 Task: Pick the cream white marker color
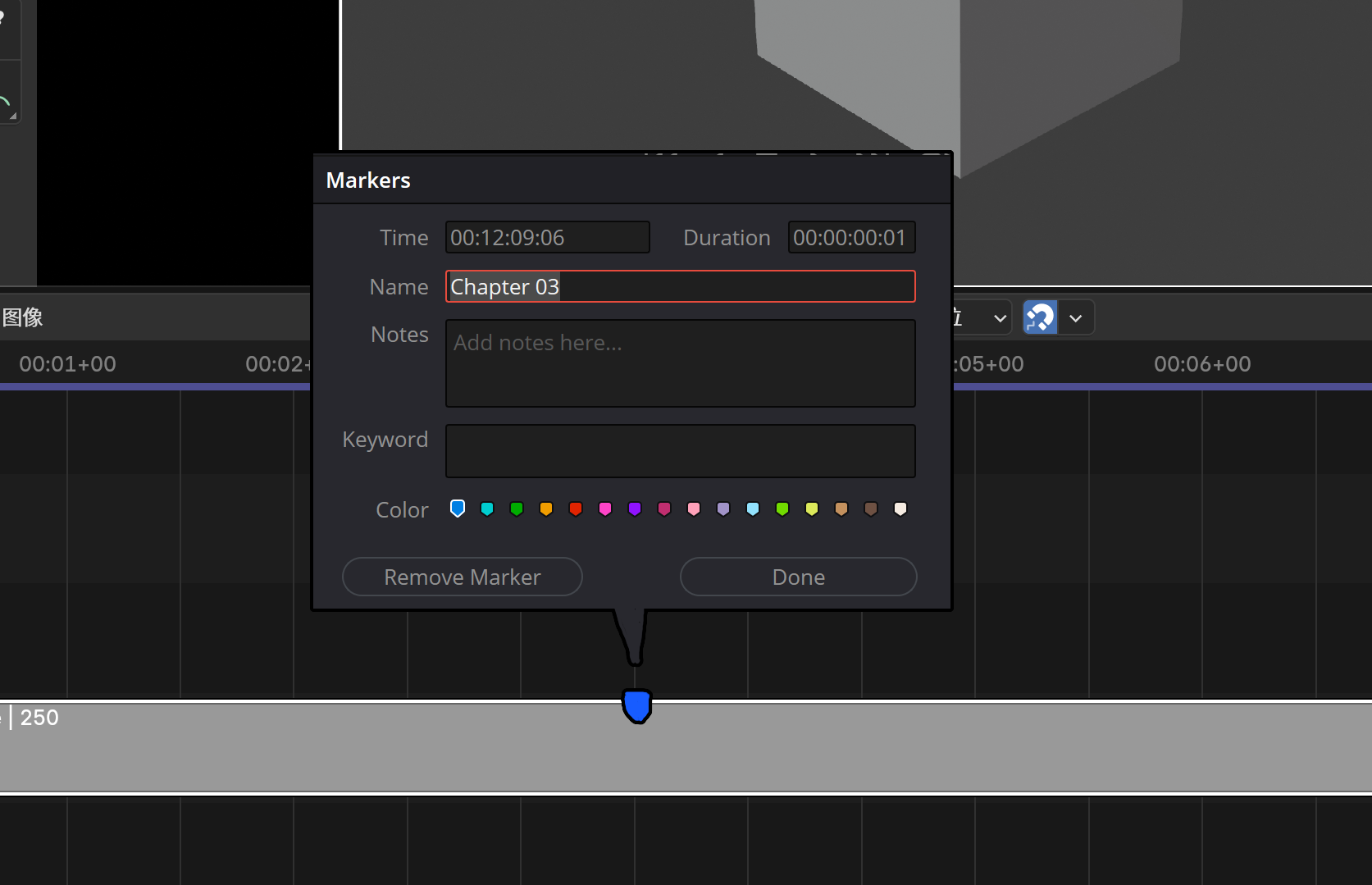(900, 509)
